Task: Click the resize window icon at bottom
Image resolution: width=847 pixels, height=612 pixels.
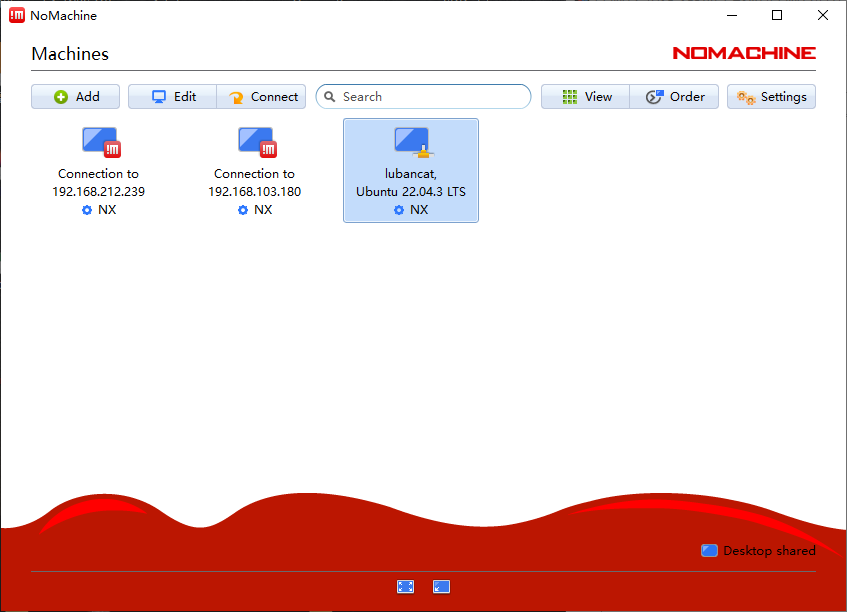Action: tap(441, 587)
